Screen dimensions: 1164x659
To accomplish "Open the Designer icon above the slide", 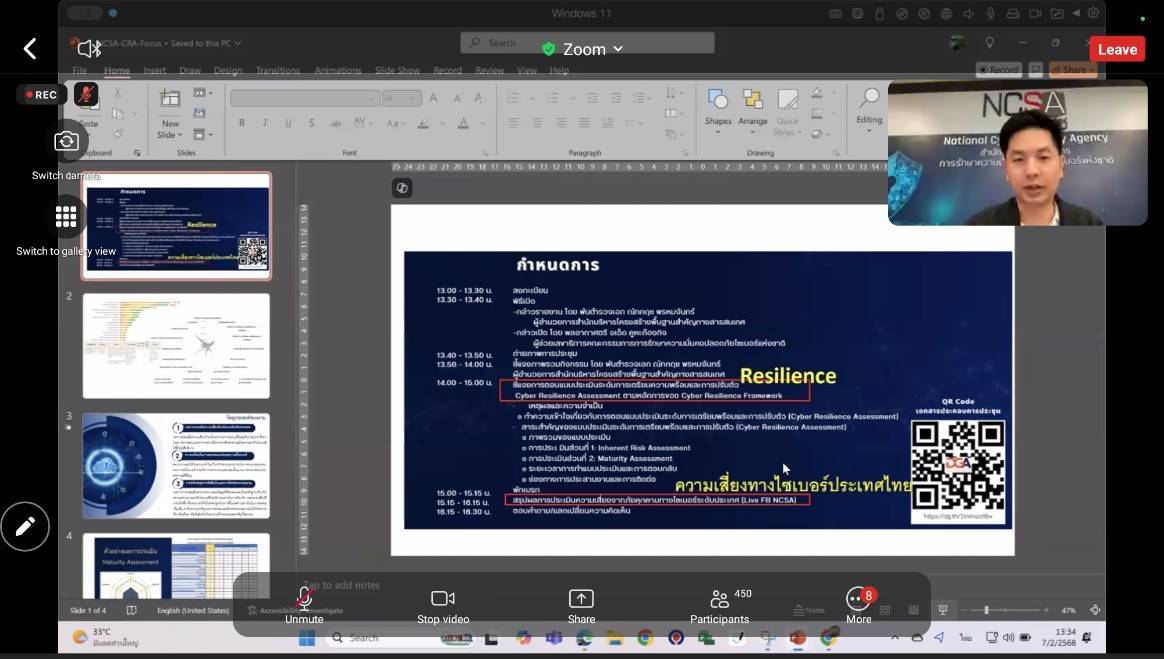I will (x=402, y=188).
